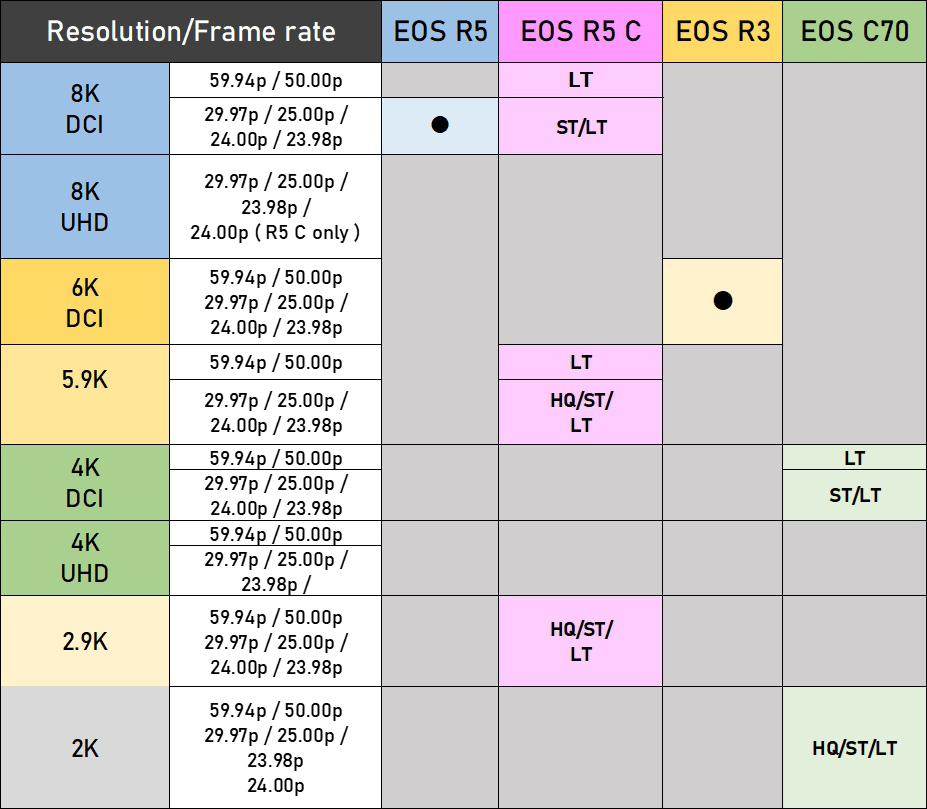
Task: Choose the EOS C70 column header
Action: pyautogui.click(x=855, y=31)
